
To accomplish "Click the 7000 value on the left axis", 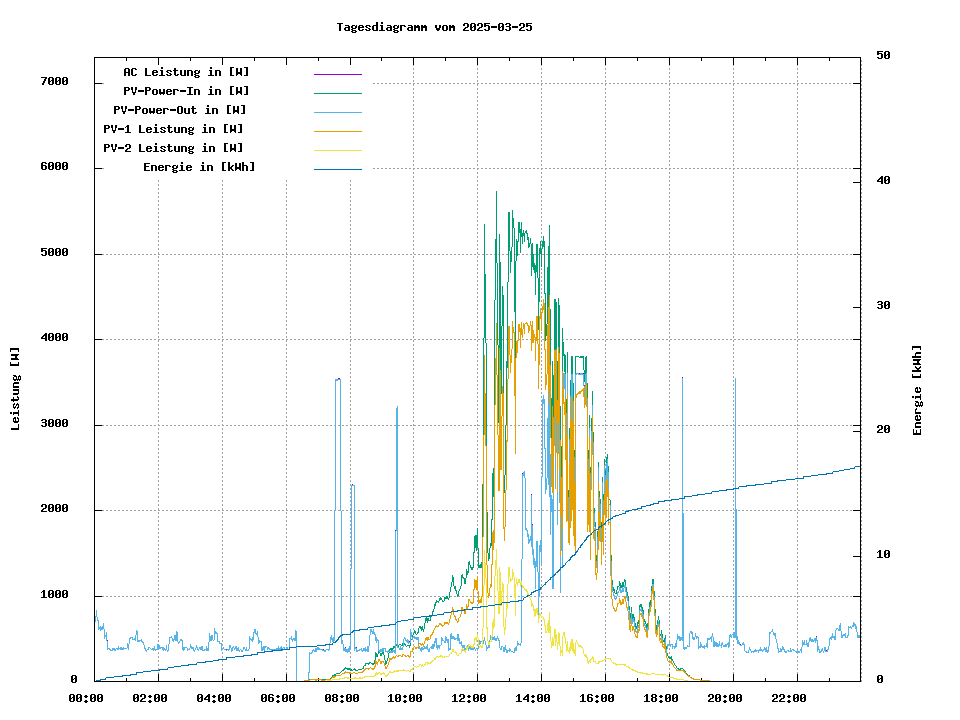I will coord(54,81).
